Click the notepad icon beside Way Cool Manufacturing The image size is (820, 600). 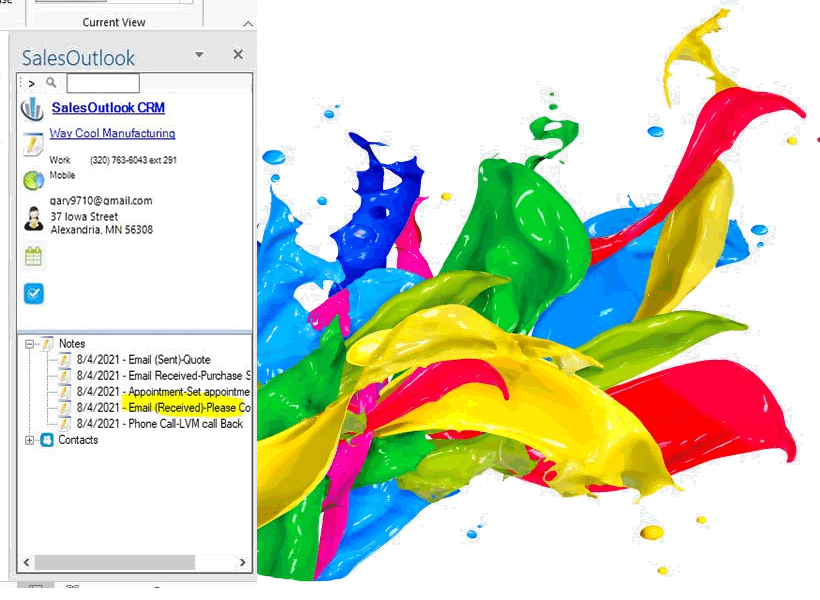[x=32, y=144]
